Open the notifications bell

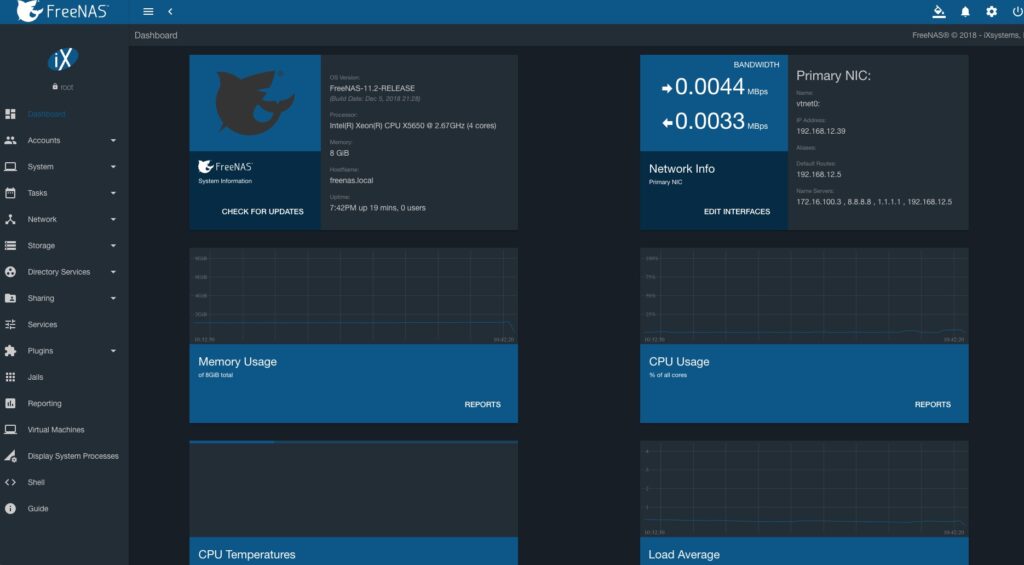tap(965, 12)
